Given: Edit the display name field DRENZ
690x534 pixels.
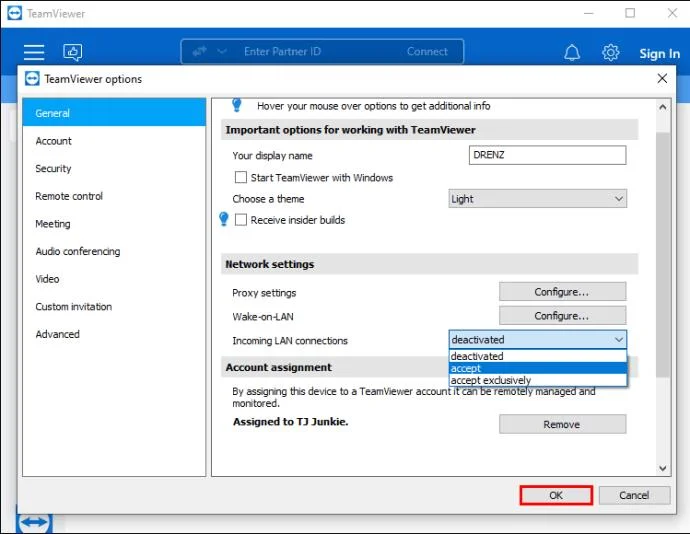Looking at the screenshot, I should point(547,155).
